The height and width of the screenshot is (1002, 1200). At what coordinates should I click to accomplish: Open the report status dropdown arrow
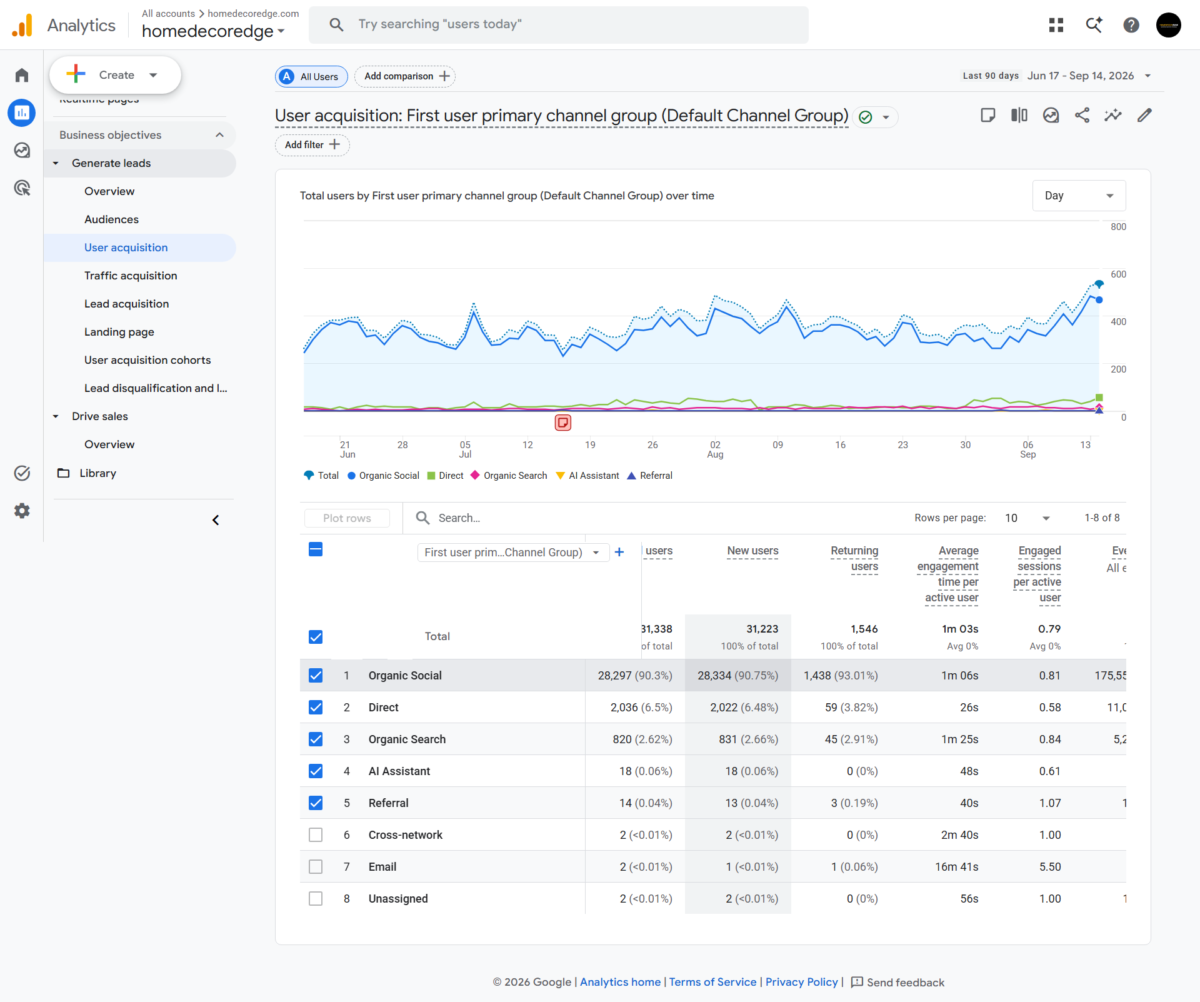click(x=886, y=117)
